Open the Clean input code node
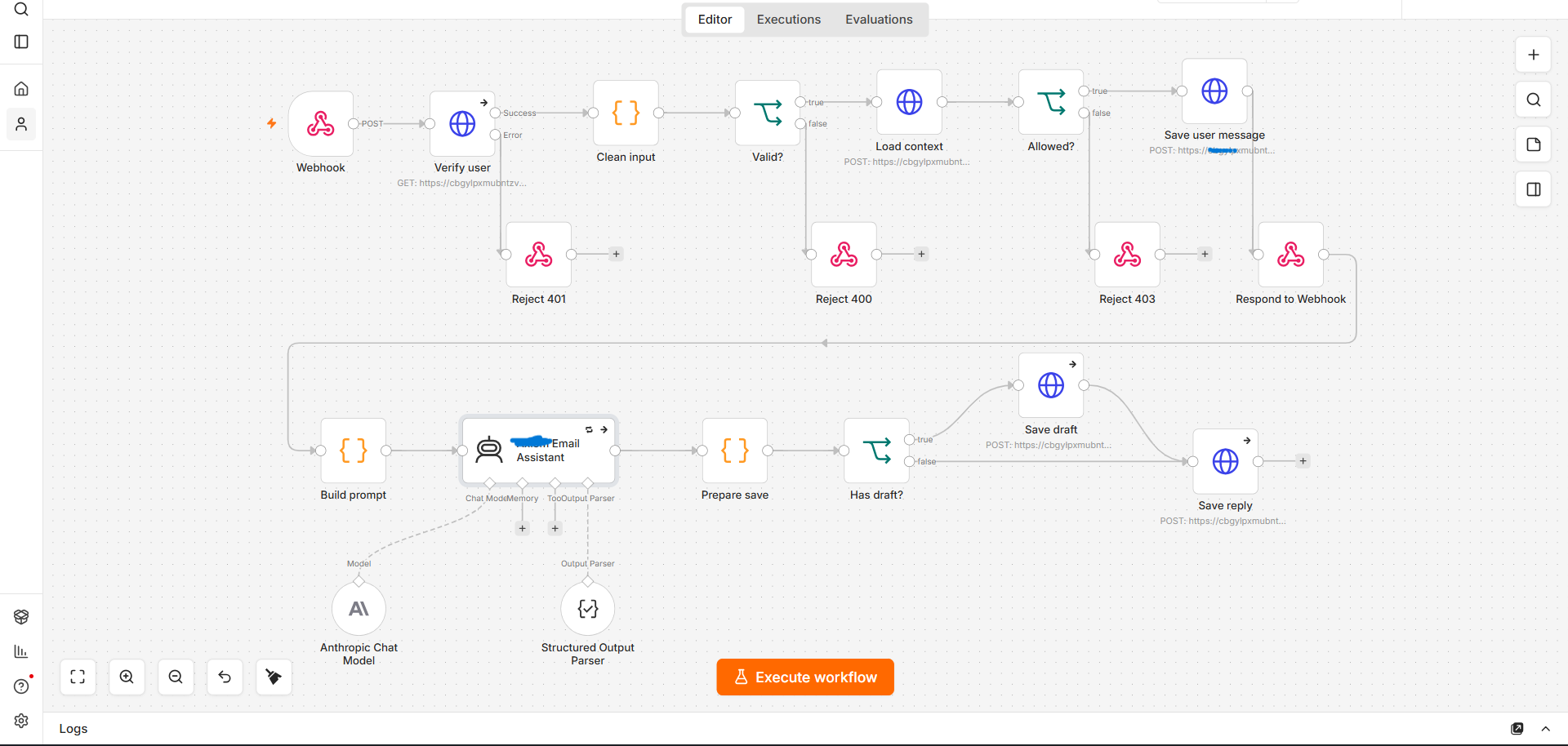 tap(626, 113)
